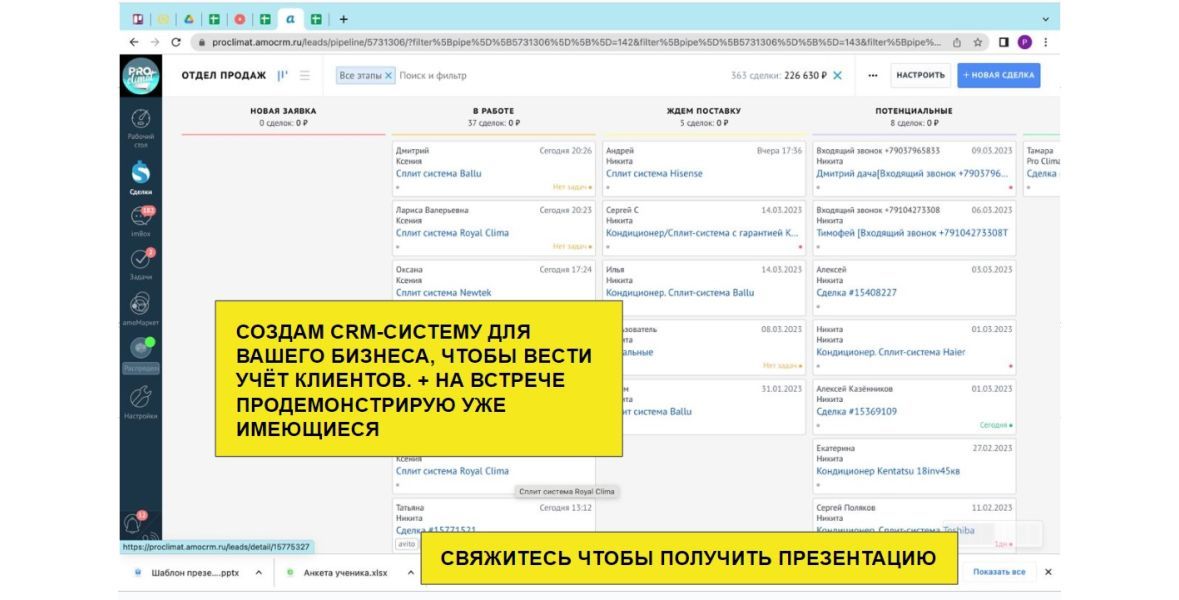1179x600 pixels.
Task: Click the ОТДЕЛ ПРОДАЖ pipeline title
Action: (223, 75)
